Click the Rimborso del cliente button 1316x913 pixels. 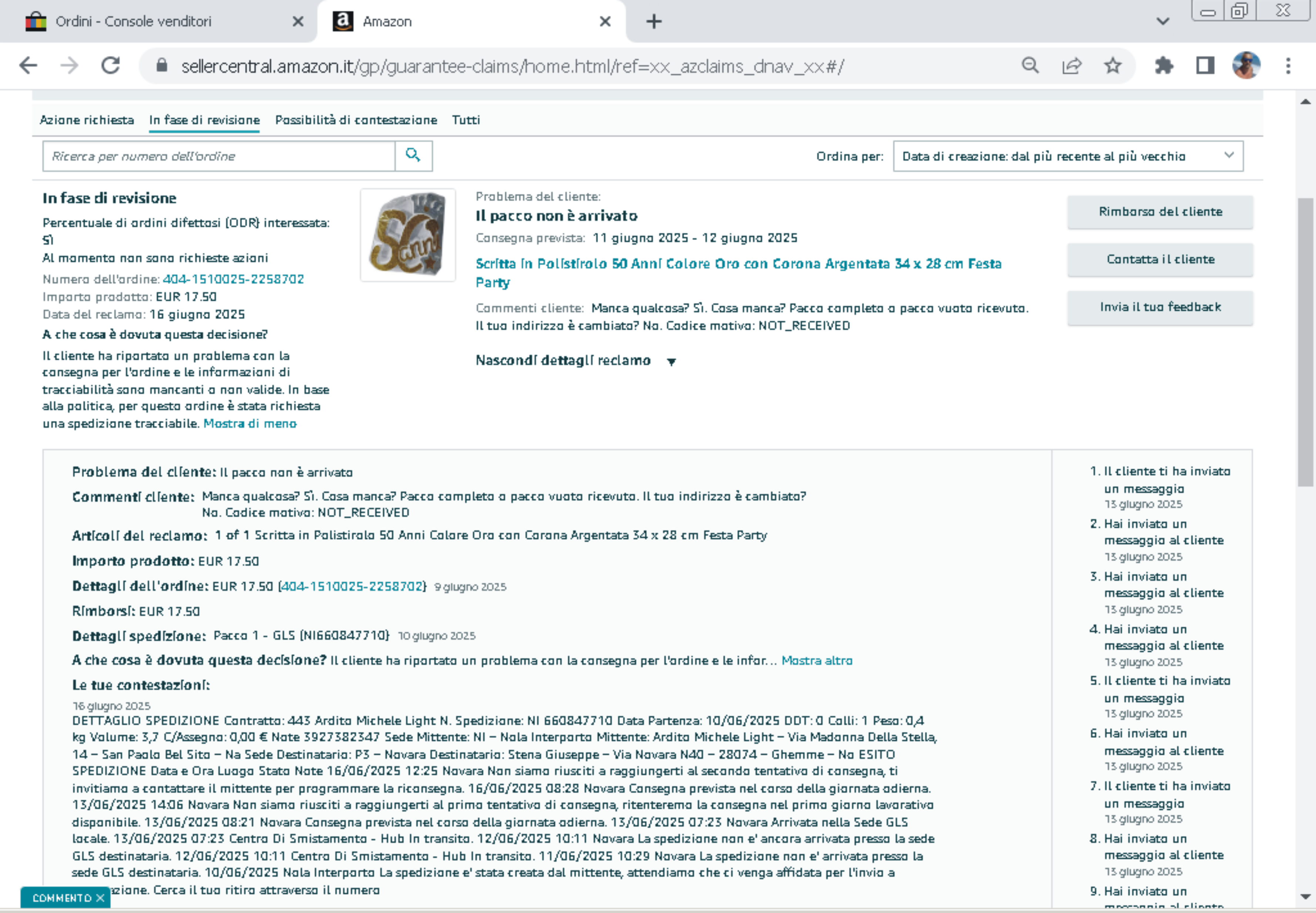click(x=1161, y=212)
